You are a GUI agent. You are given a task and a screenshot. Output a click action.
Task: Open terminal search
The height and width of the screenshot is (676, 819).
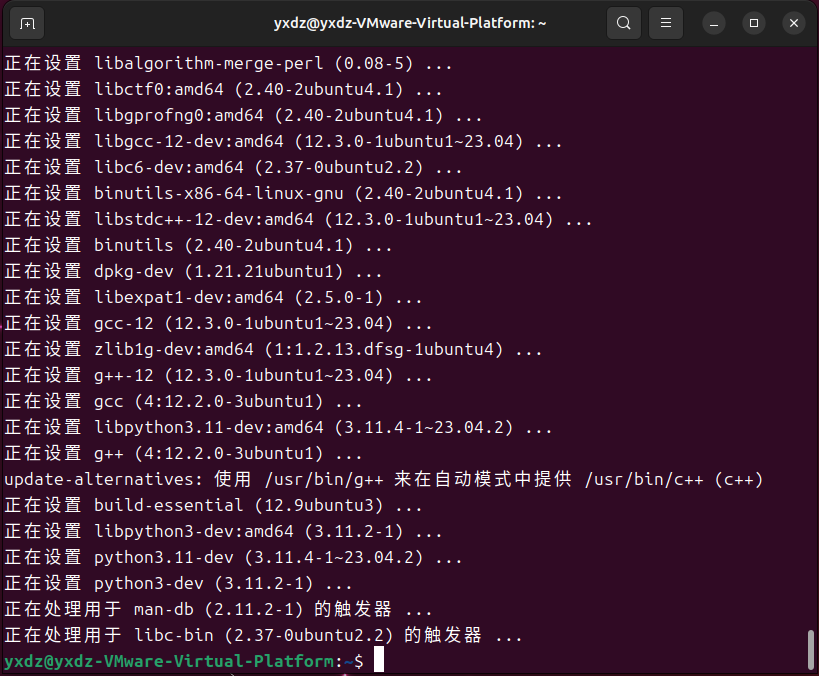point(624,23)
